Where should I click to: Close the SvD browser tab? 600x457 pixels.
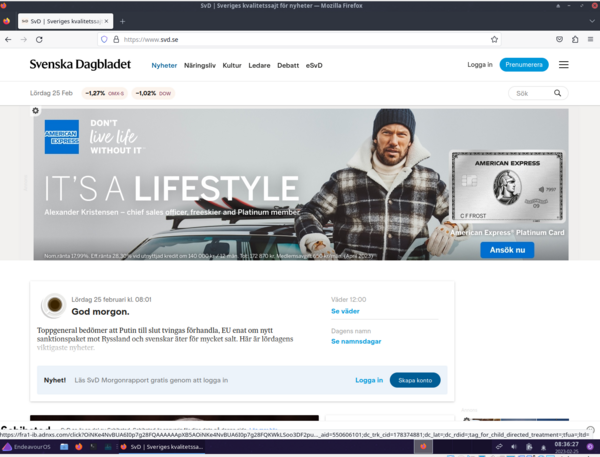(x=106, y=21)
